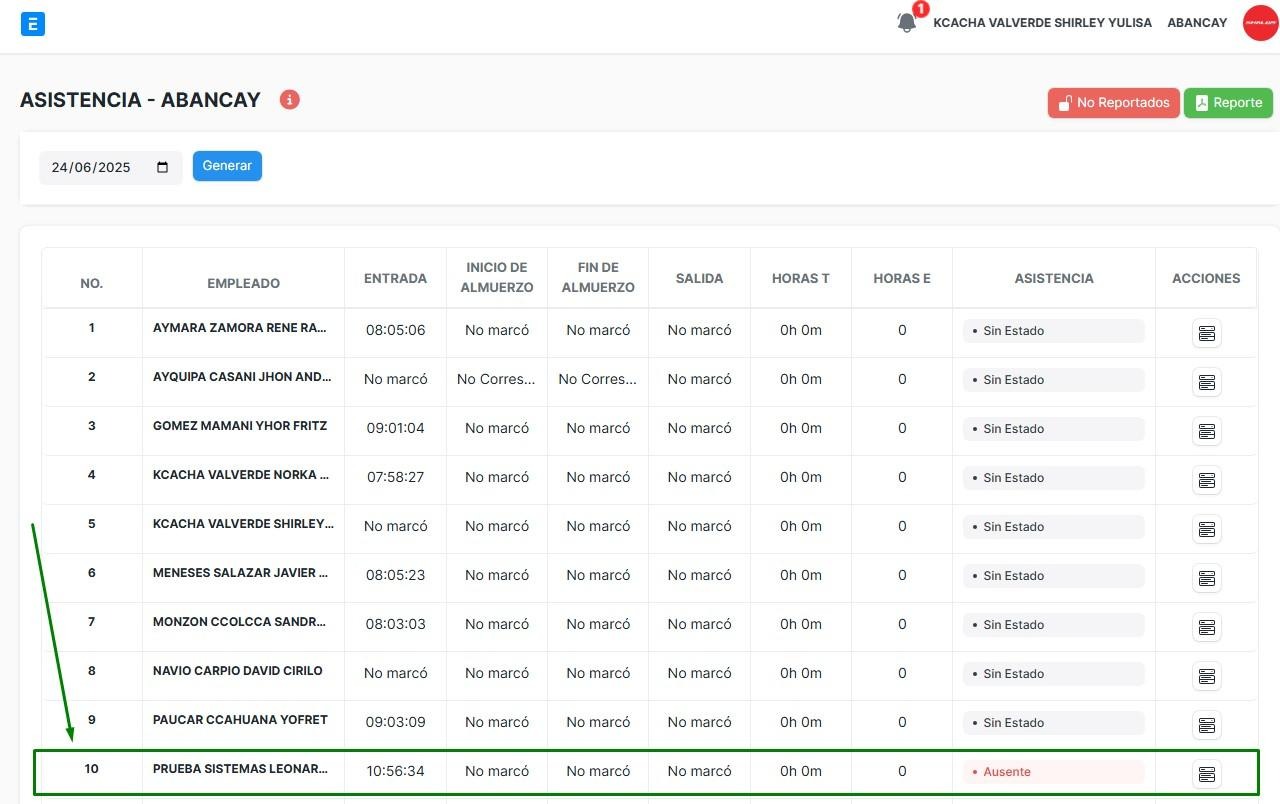Viewport: 1280px width, 804px height.
Task: Open the notifications bell
Action: (x=907, y=22)
